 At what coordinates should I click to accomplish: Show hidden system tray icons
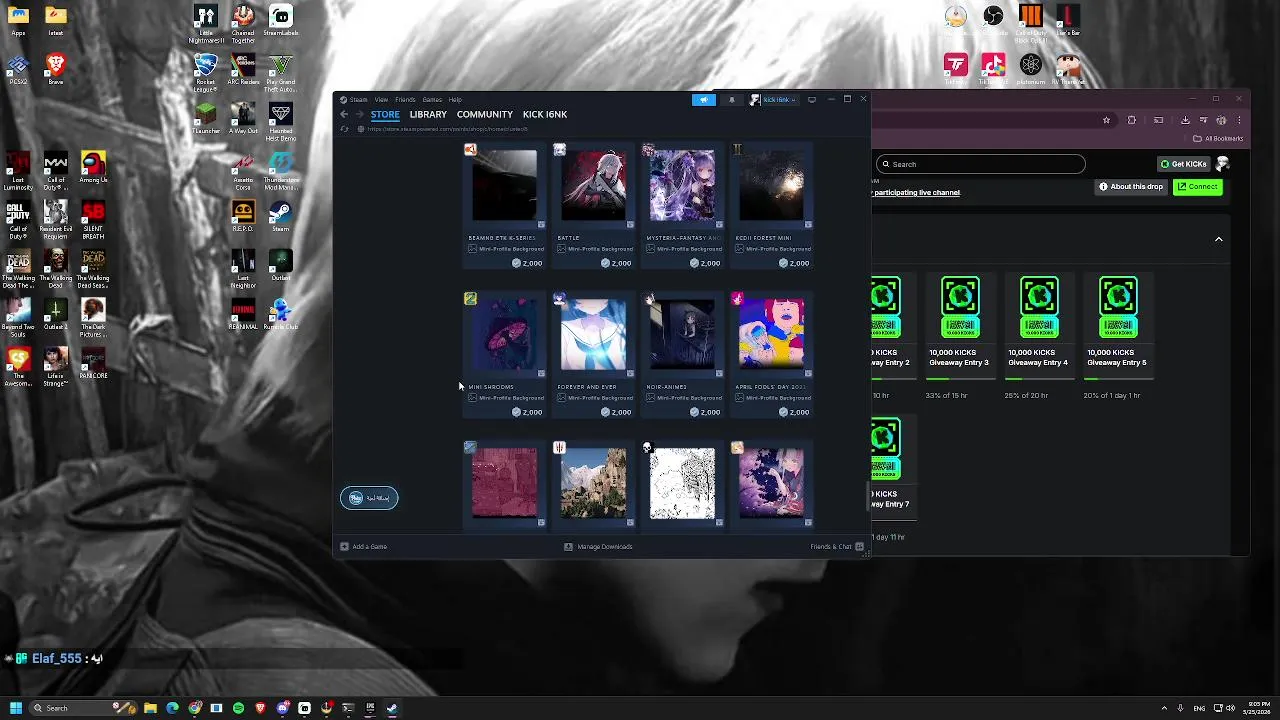[x=1165, y=708]
